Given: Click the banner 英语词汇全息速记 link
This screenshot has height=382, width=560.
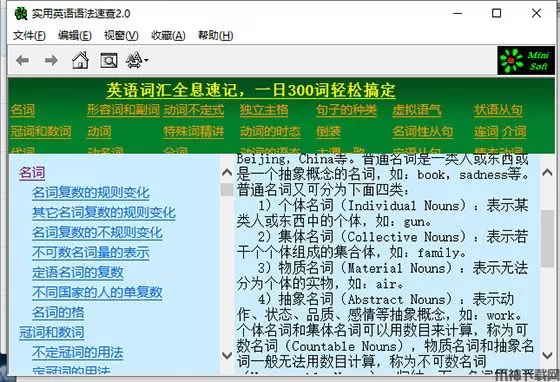Looking at the screenshot, I should tap(251, 90).
